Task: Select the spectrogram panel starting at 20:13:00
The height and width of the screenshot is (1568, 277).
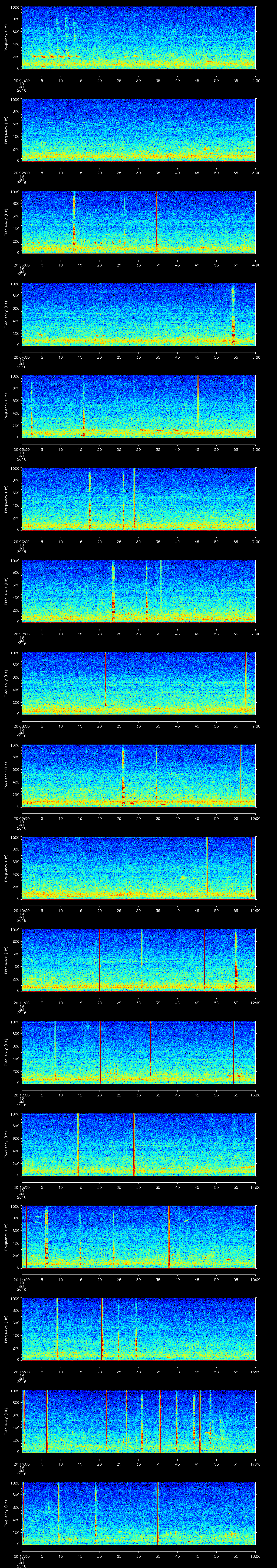Action: (139, 1144)
